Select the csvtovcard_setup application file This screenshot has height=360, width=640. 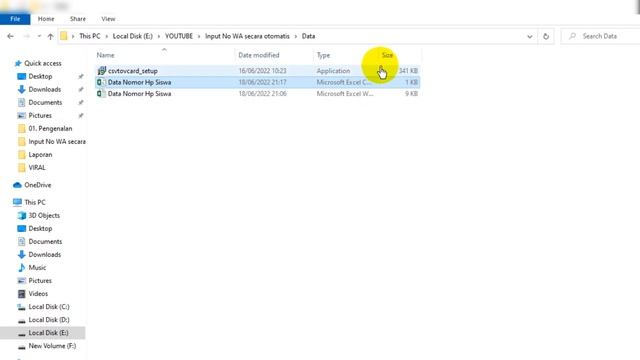pos(258,71)
